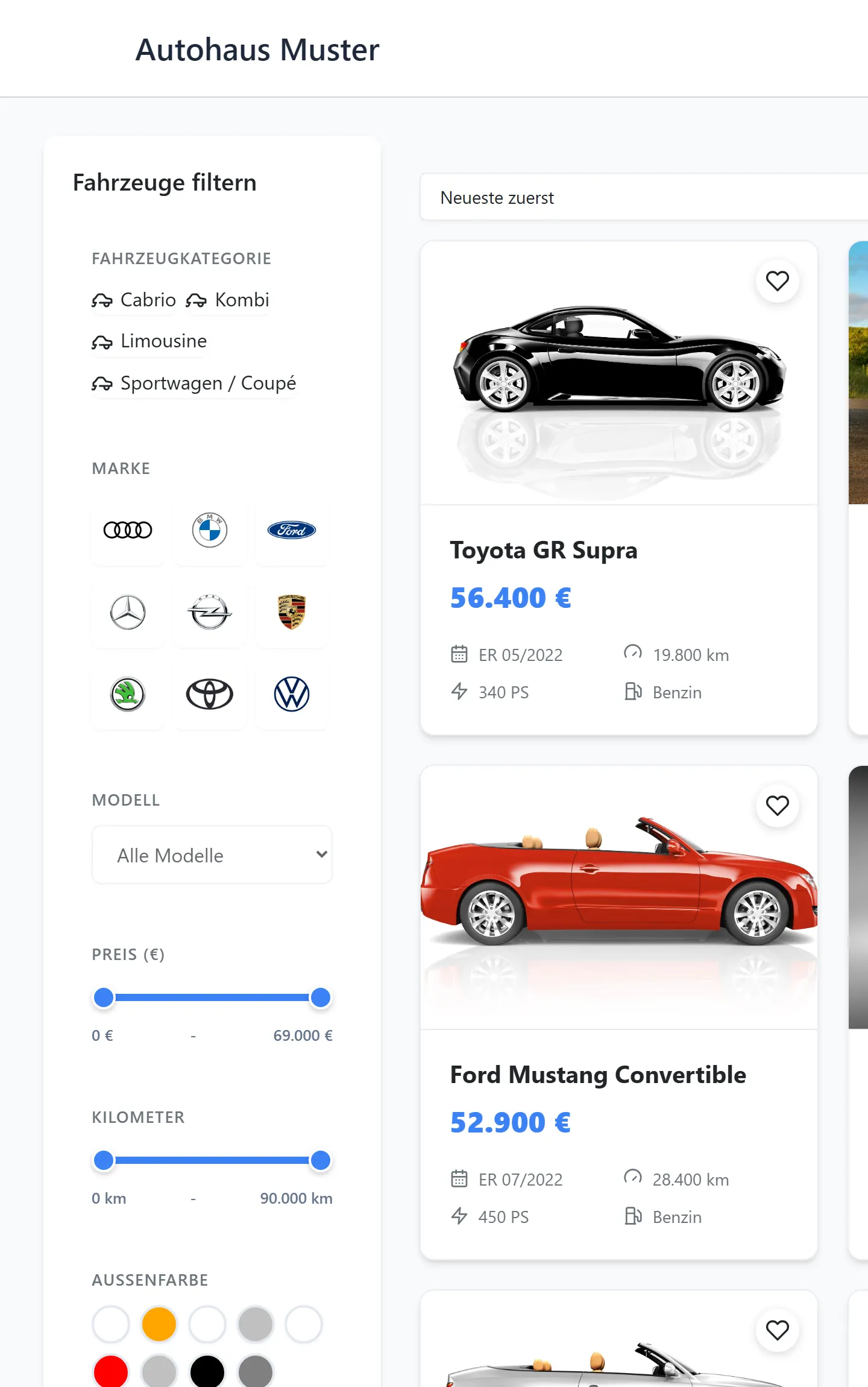
Task: Choose the Kombi category filter
Action: point(228,300)
